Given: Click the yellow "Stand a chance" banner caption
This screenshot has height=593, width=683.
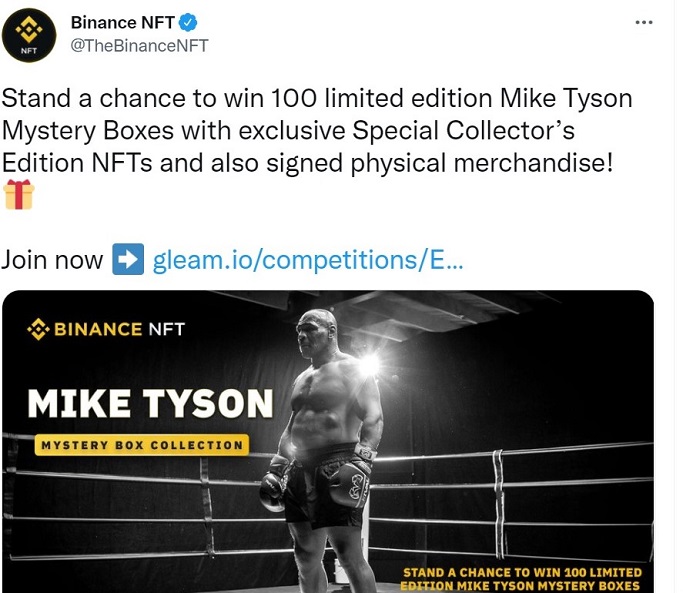Looking at the screenshot, I should tap(521, 579).
